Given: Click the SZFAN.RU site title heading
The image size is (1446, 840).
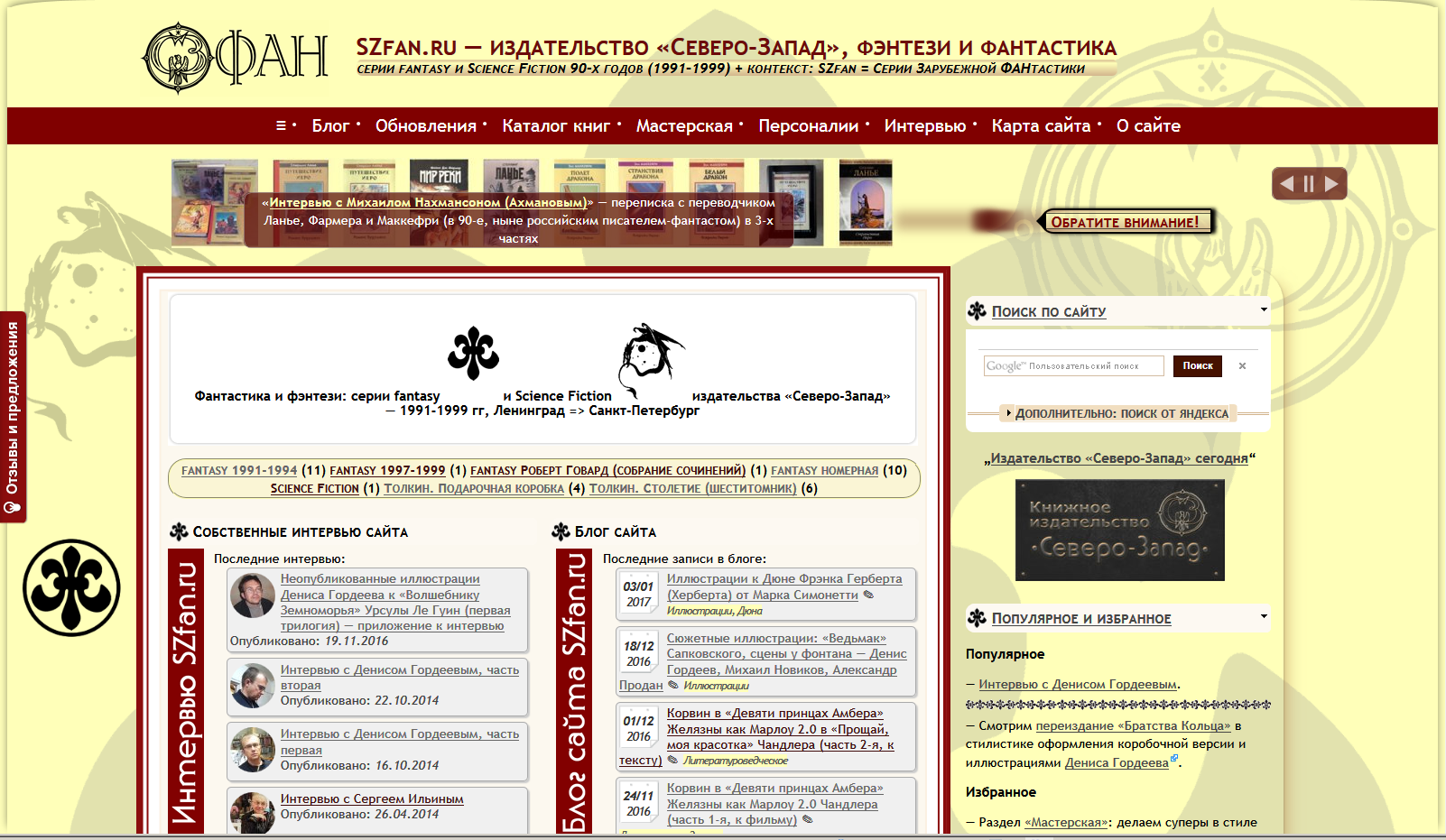Looking at the screenshot, I should click(x=736, y=48).
